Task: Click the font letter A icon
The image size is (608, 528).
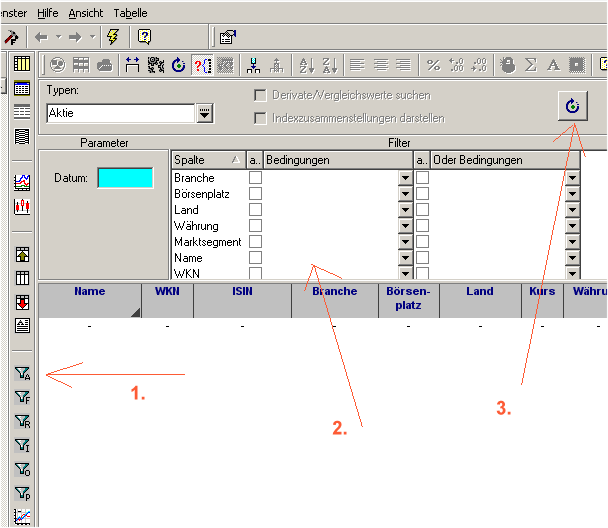Action: (x=553, y=65)
